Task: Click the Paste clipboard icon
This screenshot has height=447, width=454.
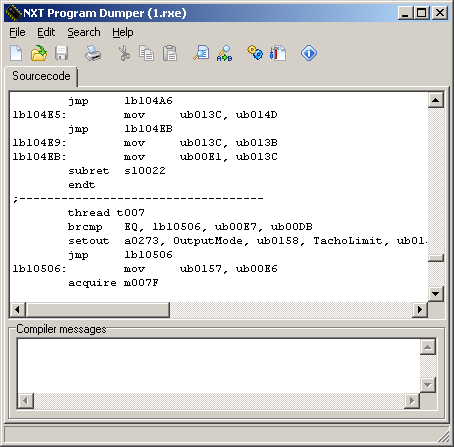Action: (170, 53)
